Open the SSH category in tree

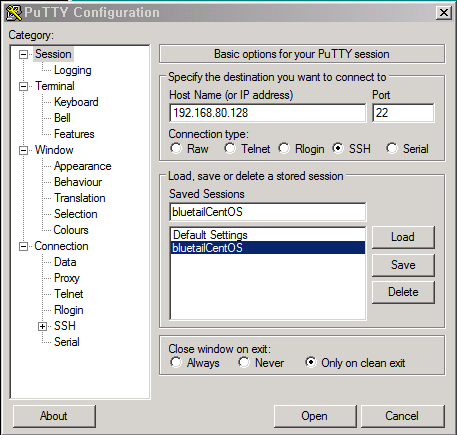coord(65,326)
